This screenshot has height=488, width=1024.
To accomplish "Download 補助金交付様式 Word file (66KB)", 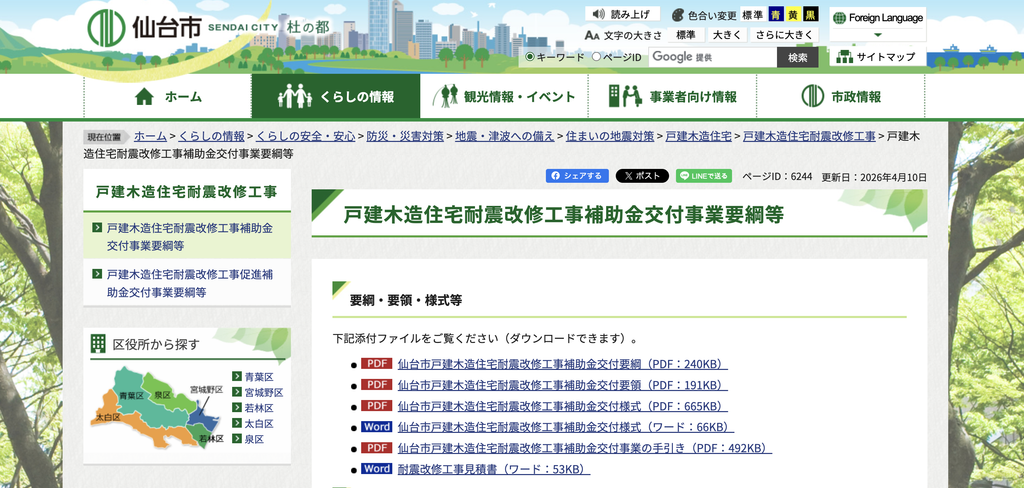I will (566, 427).
